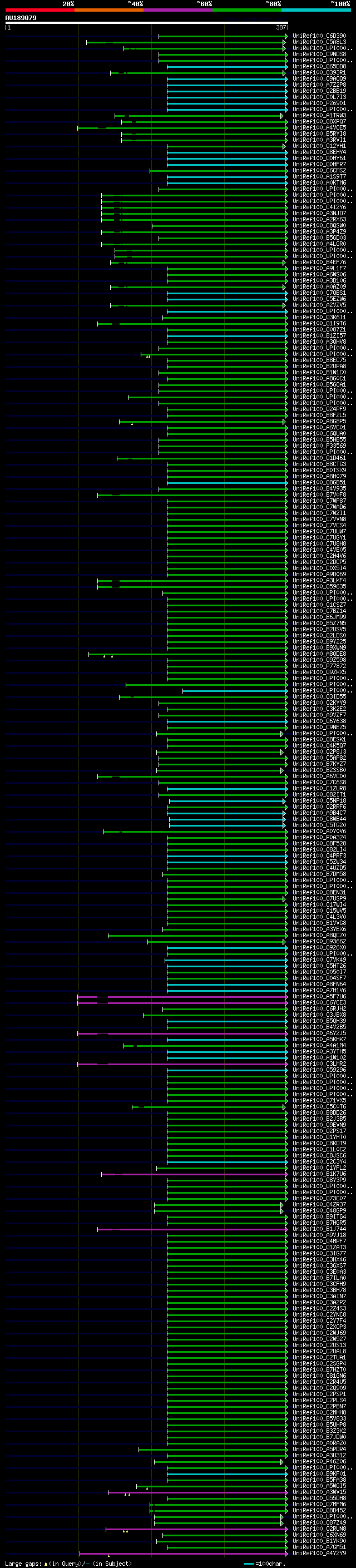
Task: Select the UniRef100_A8FN64 label
Action: click(x=319, y=985)
